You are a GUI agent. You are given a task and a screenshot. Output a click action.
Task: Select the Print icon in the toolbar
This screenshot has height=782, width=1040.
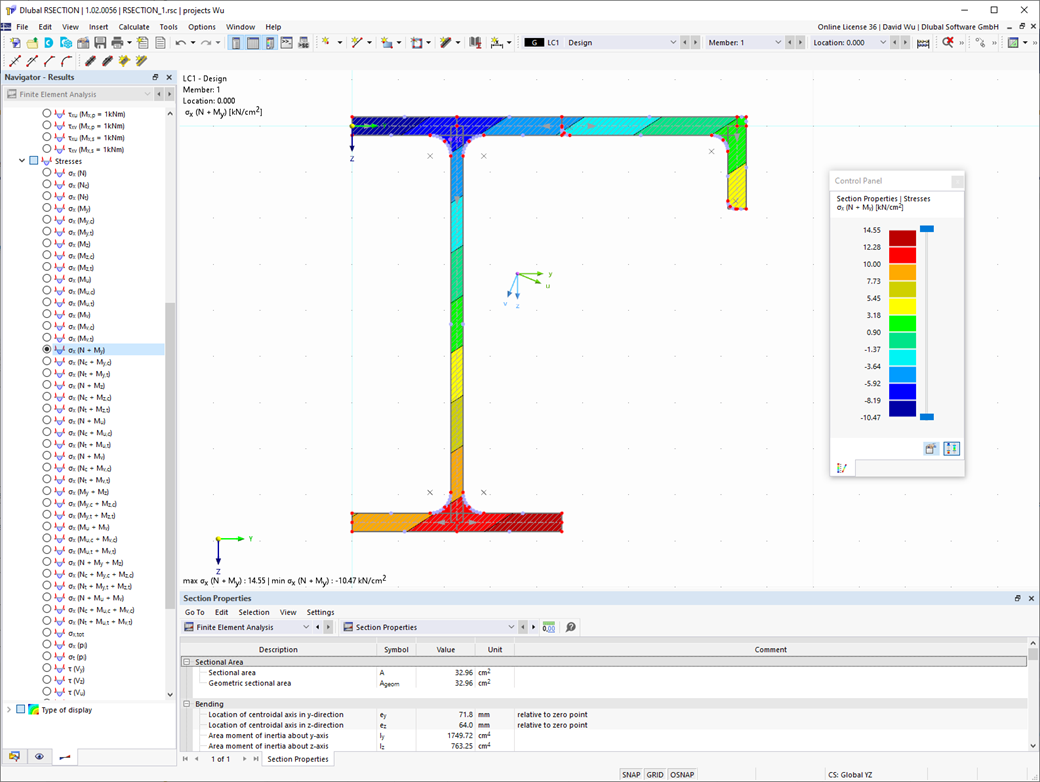[x=117, y=42]
